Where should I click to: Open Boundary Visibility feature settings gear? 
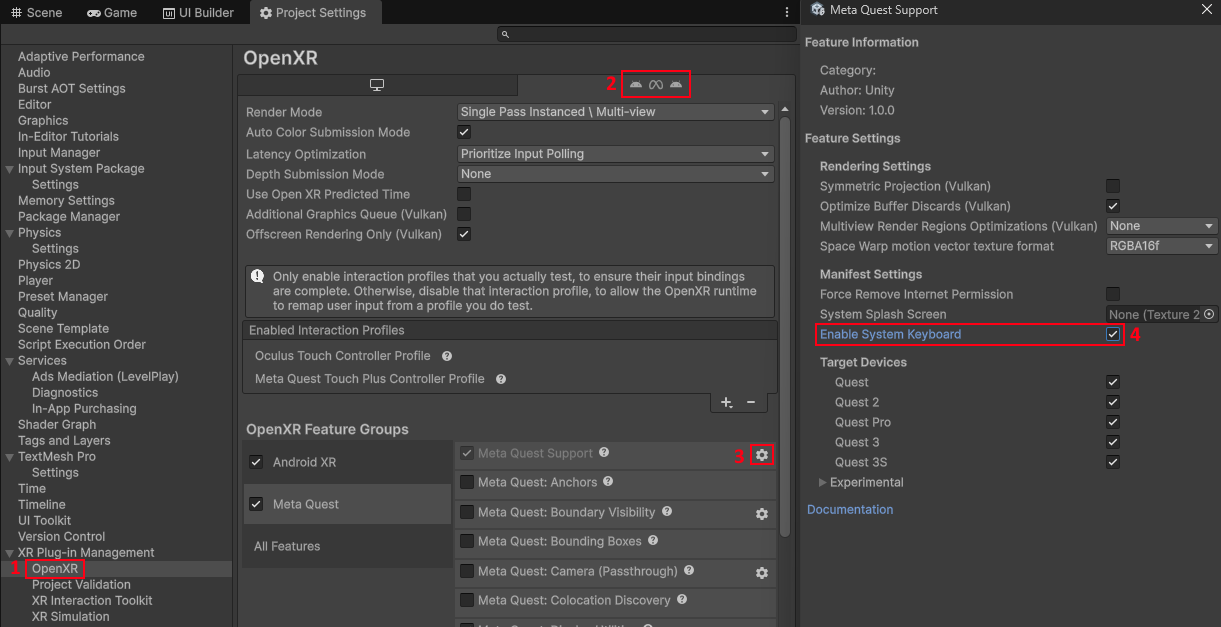[762, 514]
